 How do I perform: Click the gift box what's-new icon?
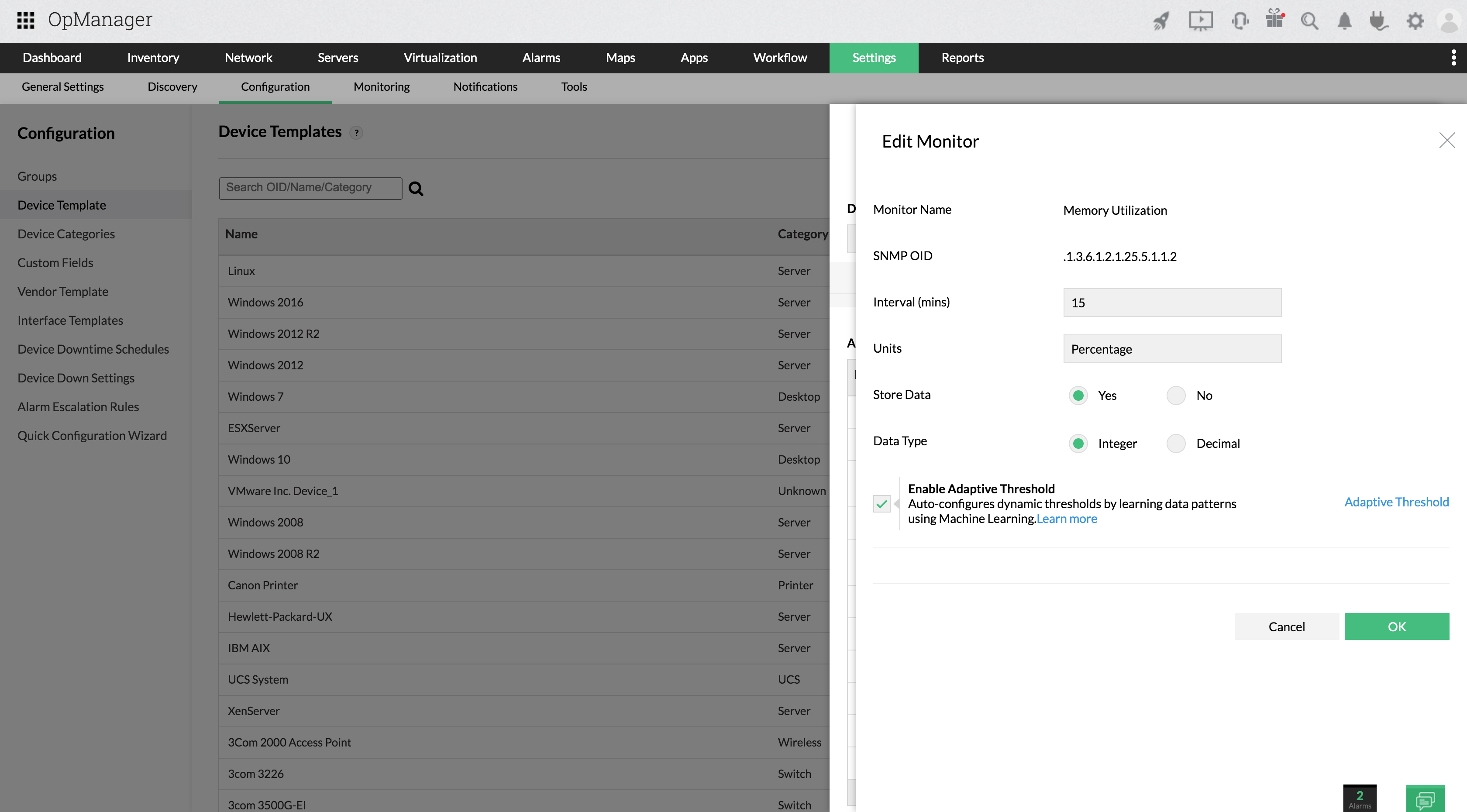(1274, 20)
